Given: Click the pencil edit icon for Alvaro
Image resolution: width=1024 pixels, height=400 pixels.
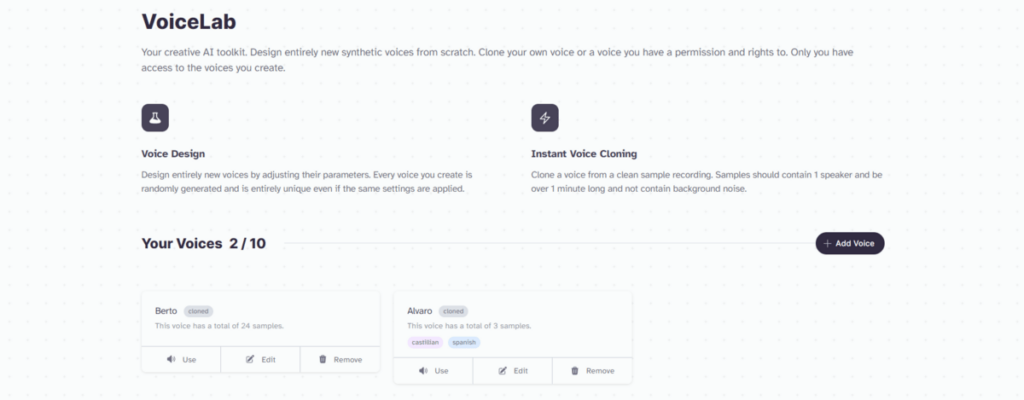Looking at the screenshot, I should [x=502, y=371].
